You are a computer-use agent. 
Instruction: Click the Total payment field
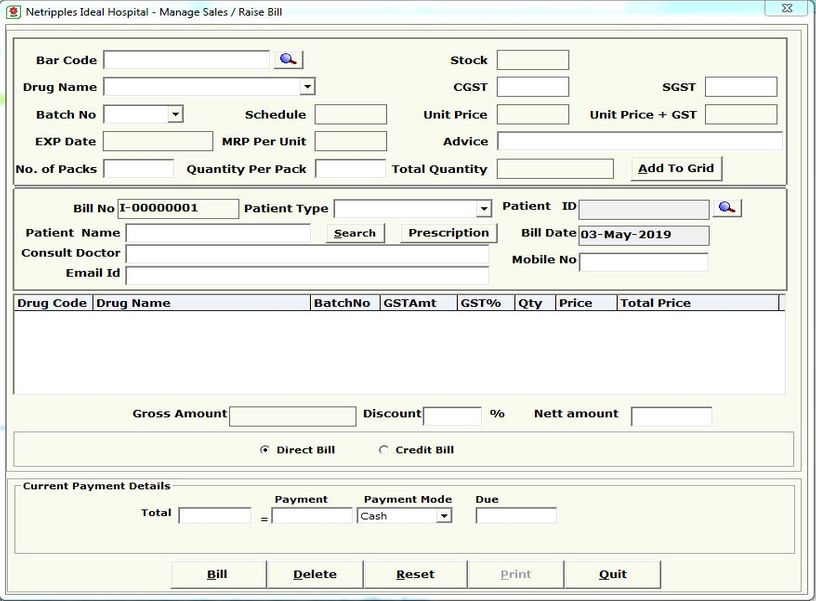pos(215,516)
